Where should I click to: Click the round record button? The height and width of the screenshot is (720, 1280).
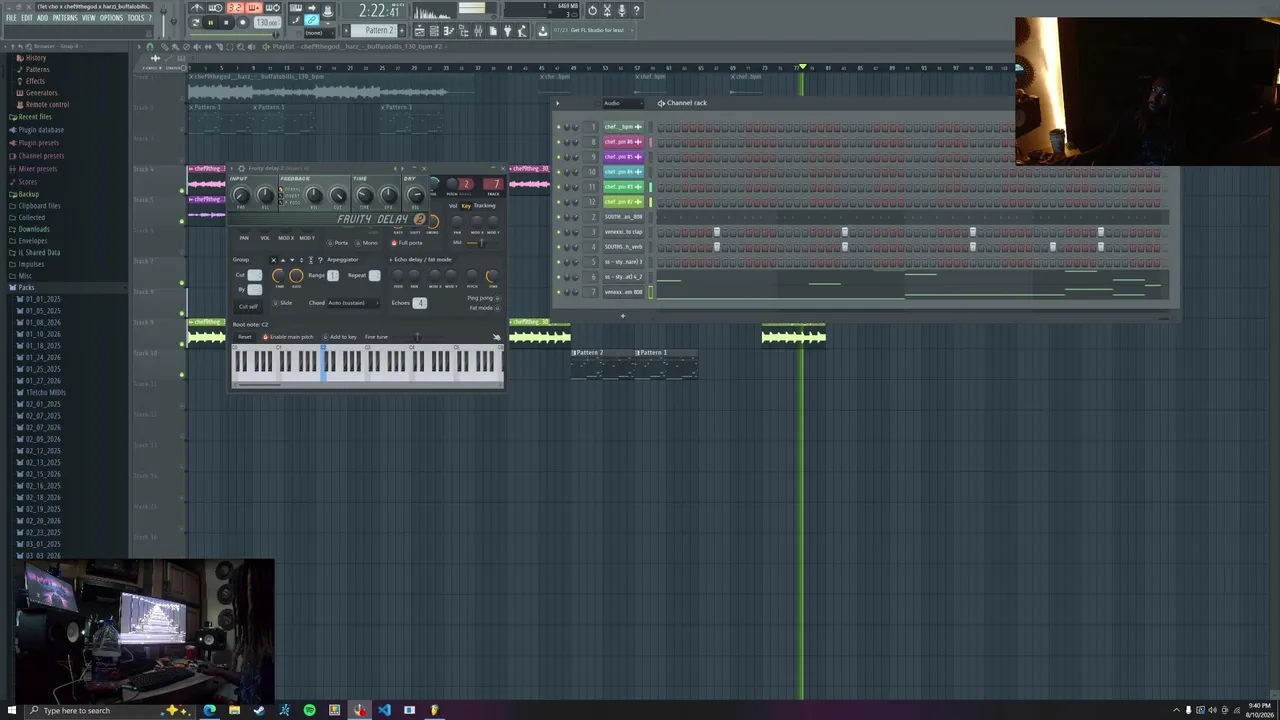click(x=243, y=23)
